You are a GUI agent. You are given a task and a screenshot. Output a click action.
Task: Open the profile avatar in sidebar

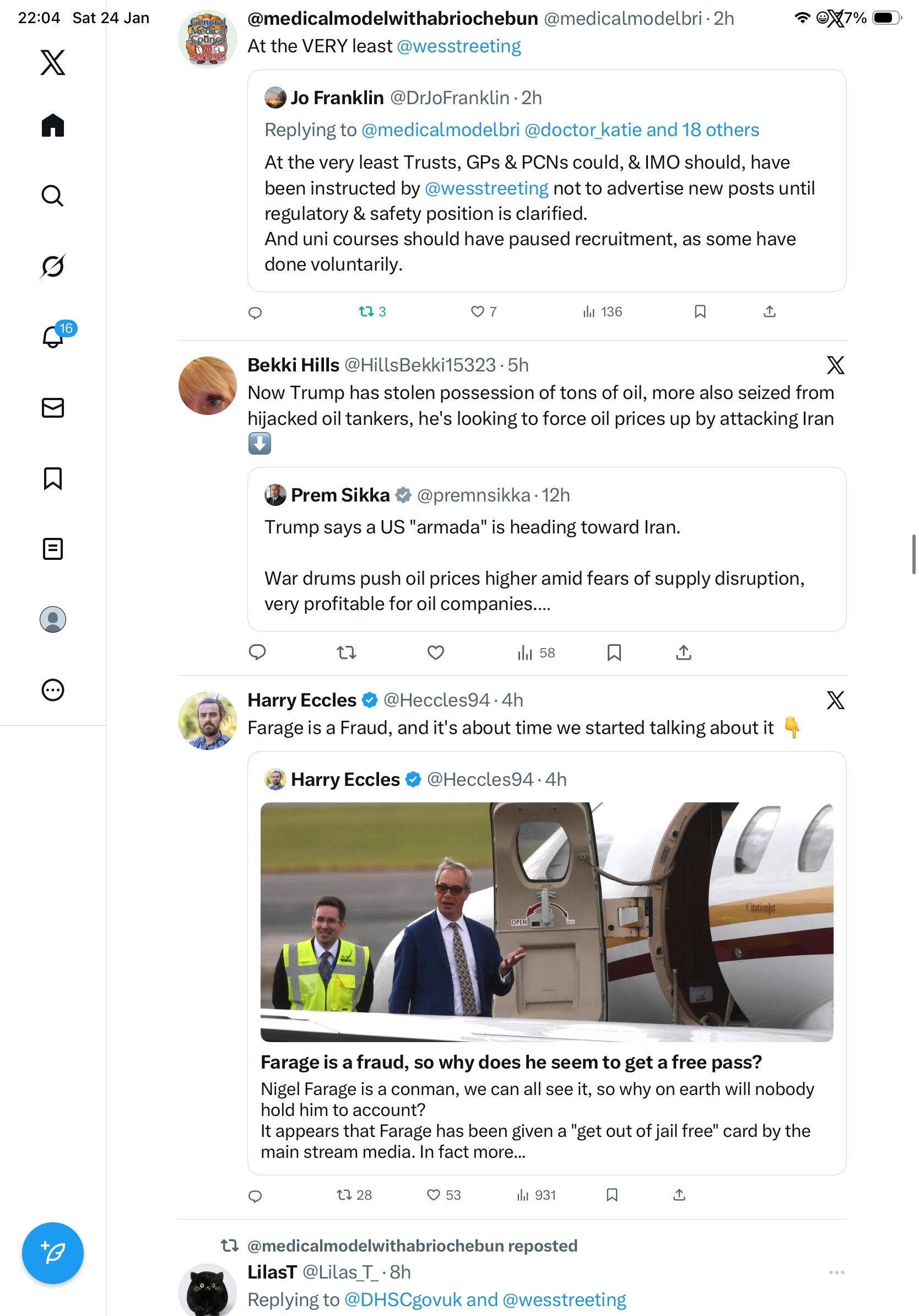click(53, 619)
